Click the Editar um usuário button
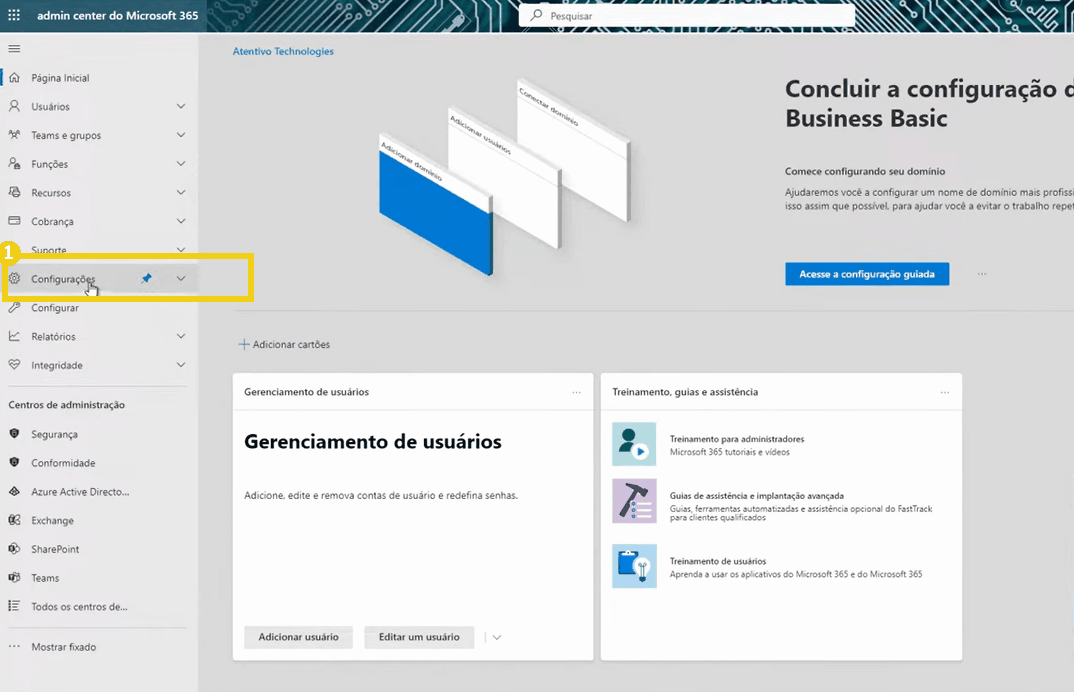Viewport: 1074px width, 692px height. (x=419, y=637)
